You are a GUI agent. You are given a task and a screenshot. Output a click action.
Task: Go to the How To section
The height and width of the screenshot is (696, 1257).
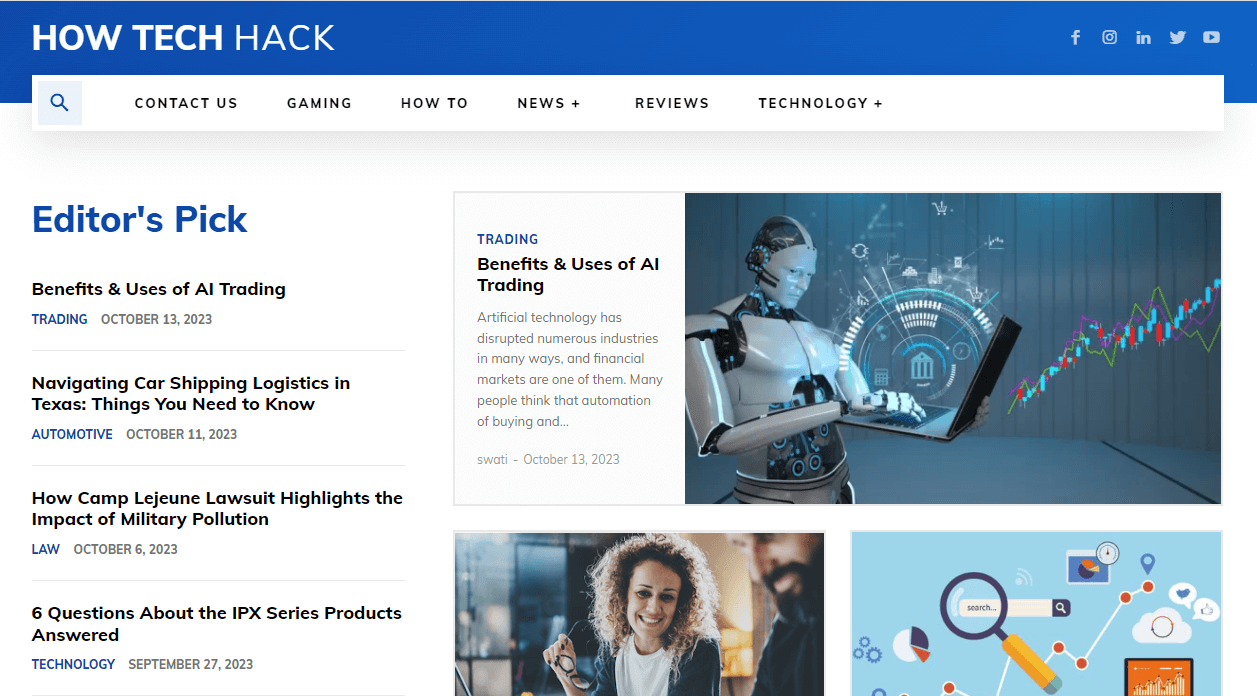(x=434, y=103)
